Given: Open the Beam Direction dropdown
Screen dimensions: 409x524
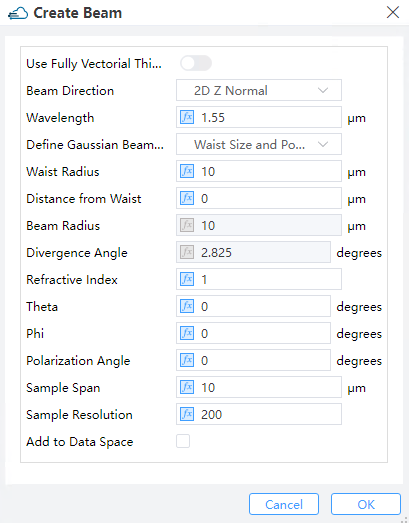Looking at the screenshot, I should point(259,90).
